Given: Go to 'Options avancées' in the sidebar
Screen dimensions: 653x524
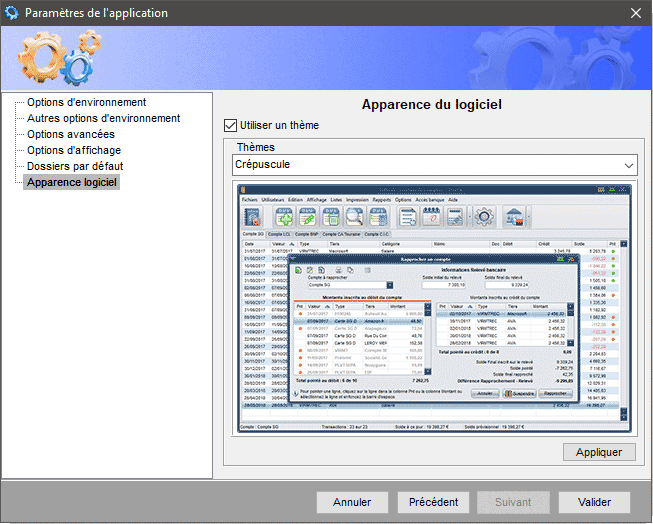Looking at the screenshot, I should [70, 134].
